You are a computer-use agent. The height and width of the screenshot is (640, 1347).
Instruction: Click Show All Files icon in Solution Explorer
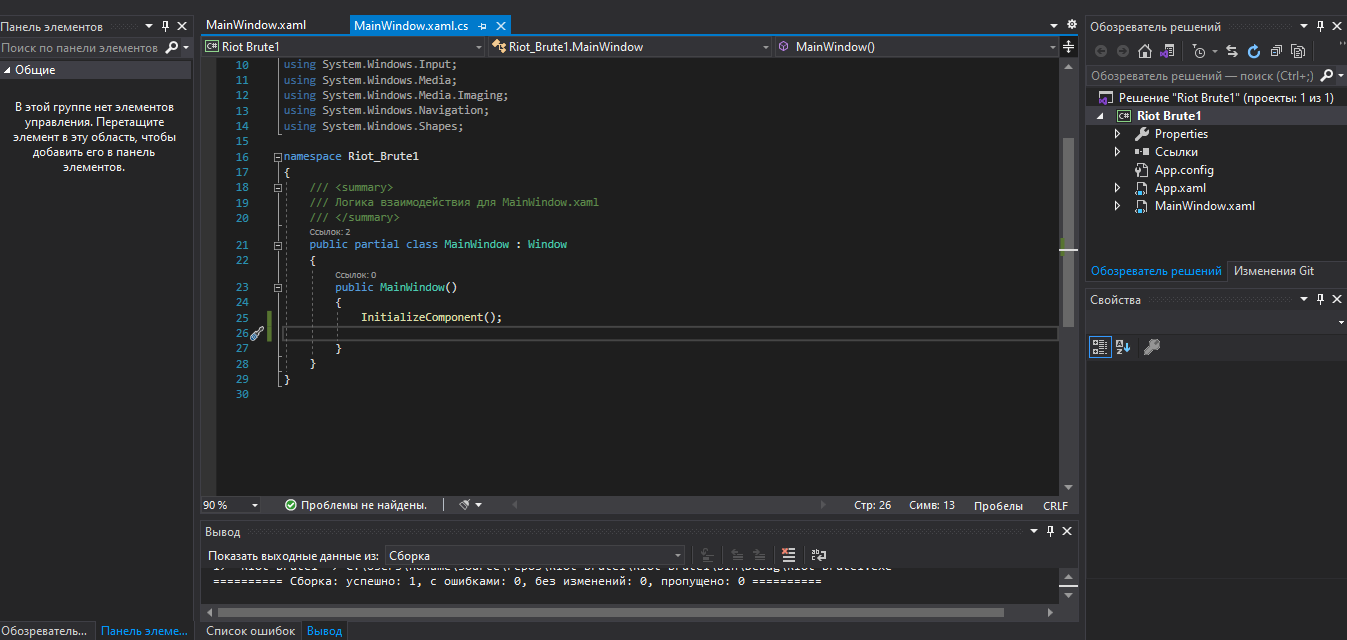(1298, 51)
